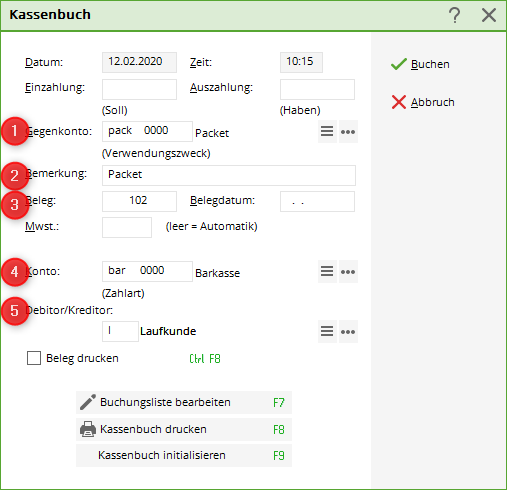Image resolution: width=507 pixels, height=490 pixels.
Task: Click the Mwst. input field
Action: (x=127, y=227)
